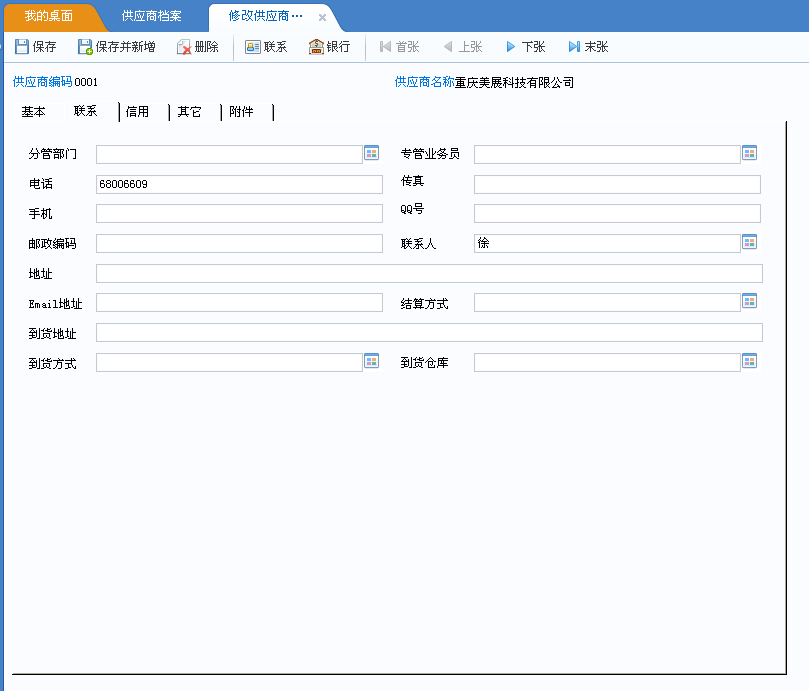Switch to the 基本 tab
The image size is (809, 691).
tap(33, 112)
